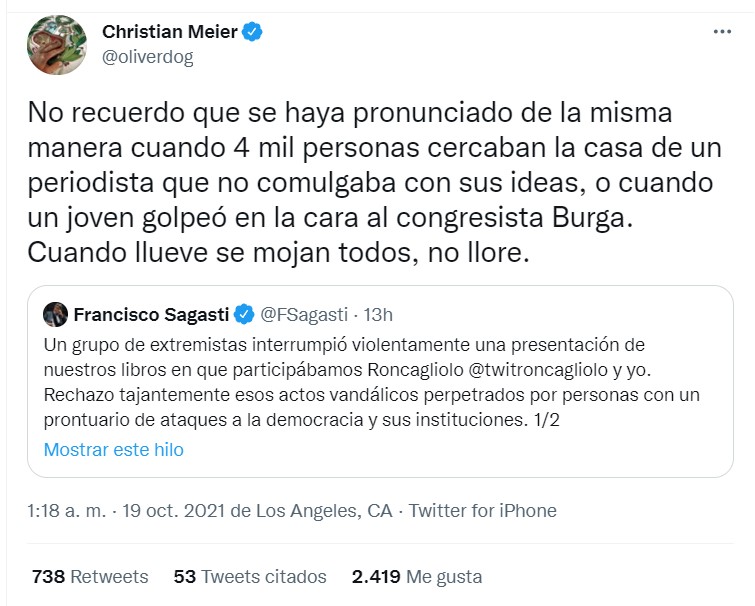Expand thread with Mostrar este hilo
This screenshot has height=606, width=755.
[x=114, y=449]
